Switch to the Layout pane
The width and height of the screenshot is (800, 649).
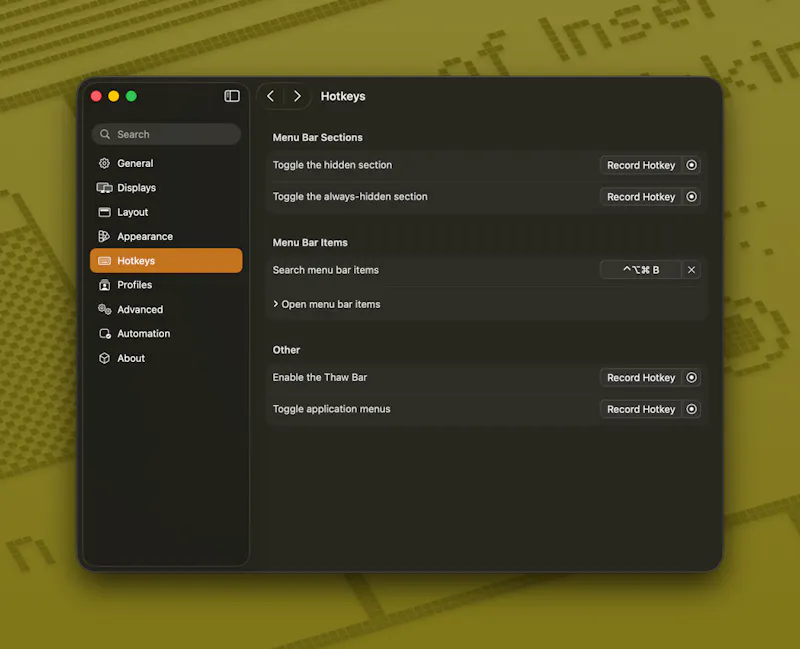pos(166,212)
